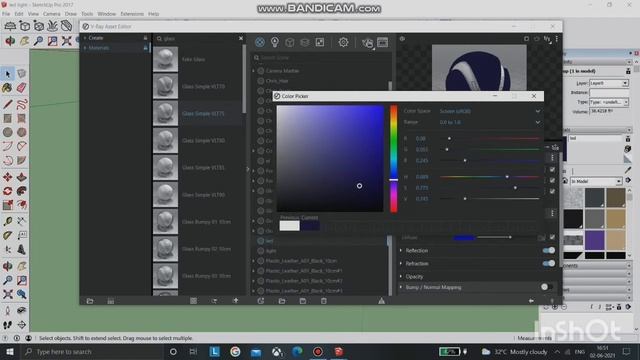Screen dimensions: 640x360
Task: Toggle the Refraction switch
Action: [x=549, y=263]
